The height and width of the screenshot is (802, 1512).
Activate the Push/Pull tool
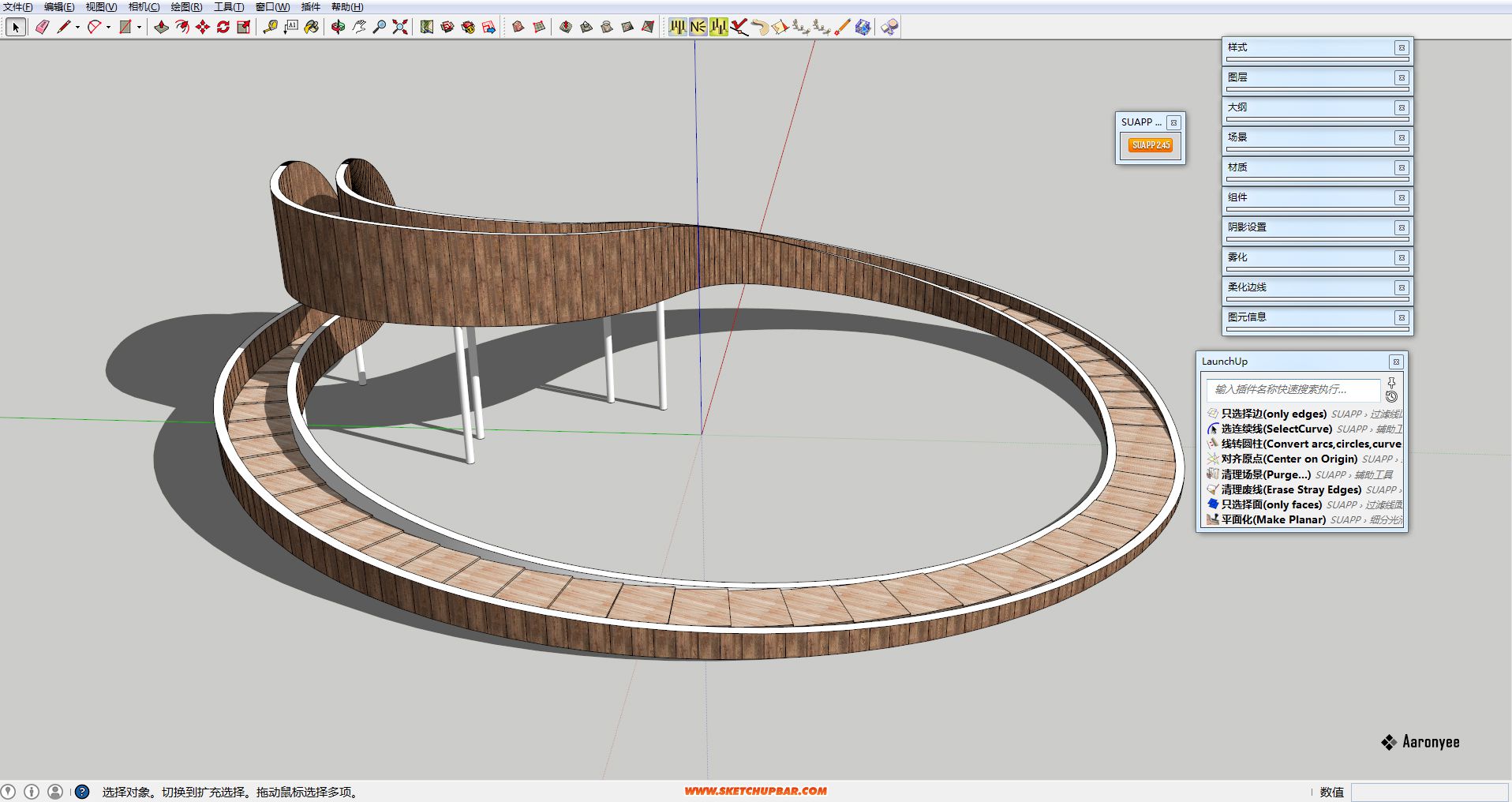point(161,27)
